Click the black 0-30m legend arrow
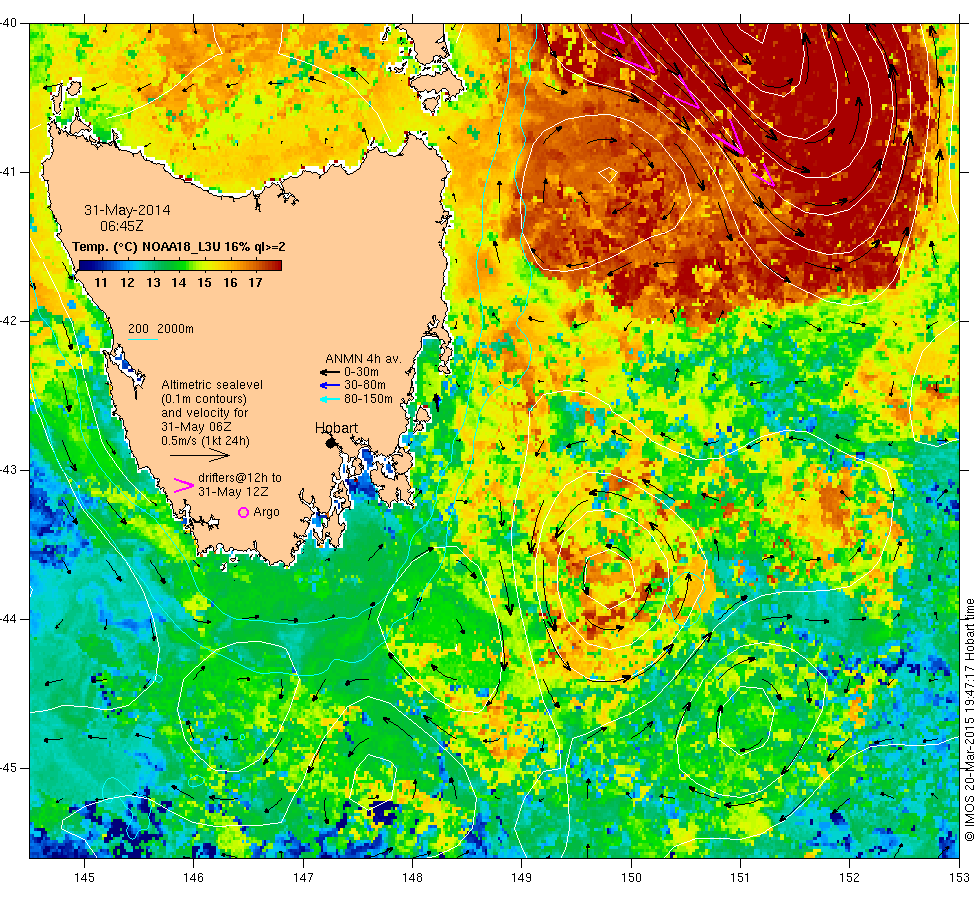The image size is (980, 900). (330, 372)
